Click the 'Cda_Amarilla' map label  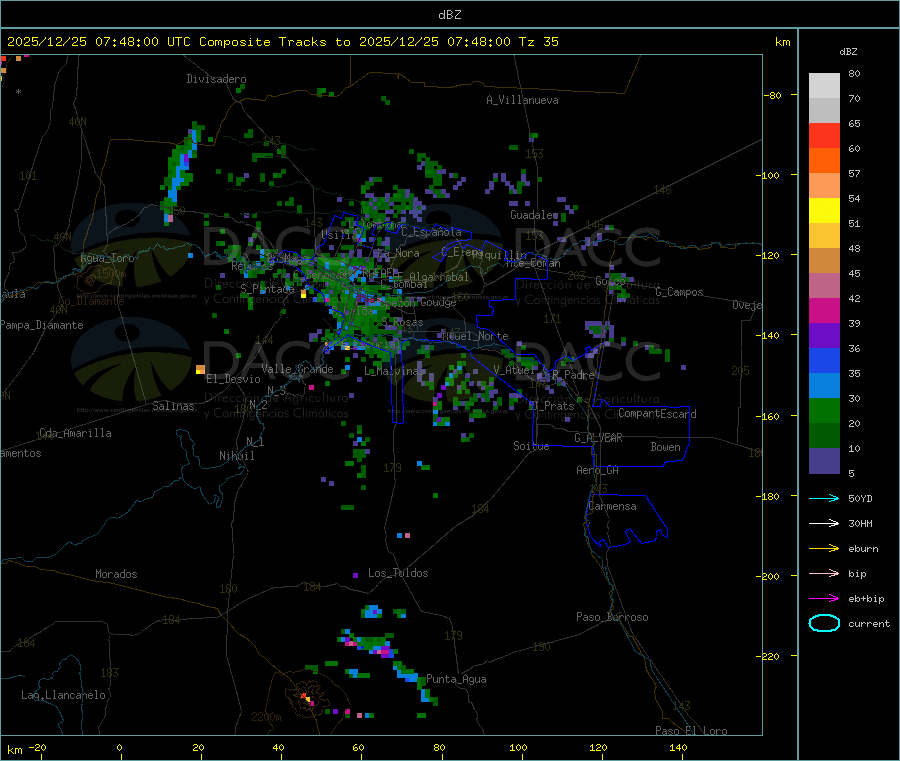75,433
